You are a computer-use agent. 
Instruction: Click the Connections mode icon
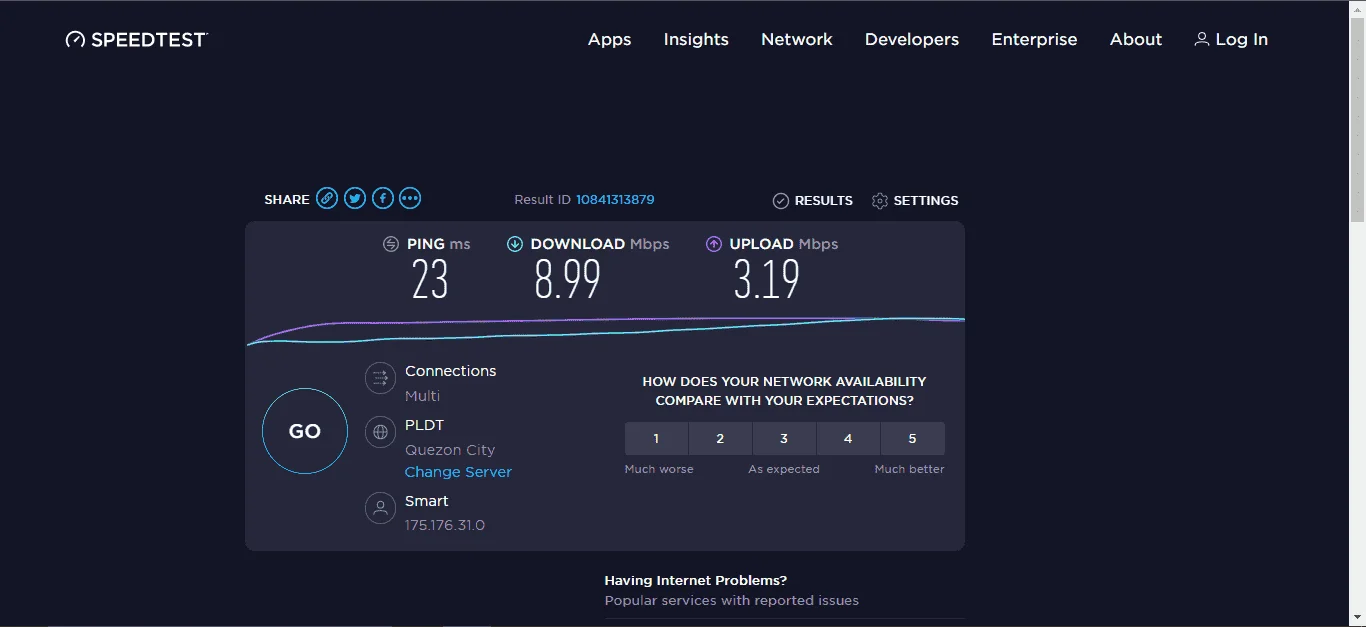[380, 378]
